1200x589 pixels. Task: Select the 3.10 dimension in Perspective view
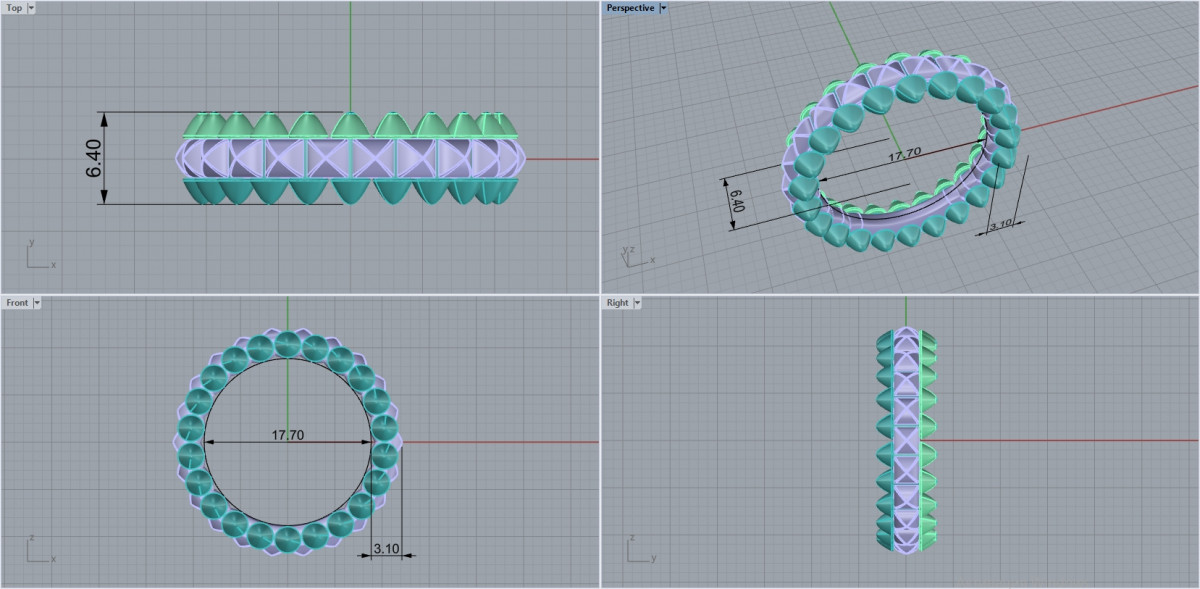(x=1001, y=226)
